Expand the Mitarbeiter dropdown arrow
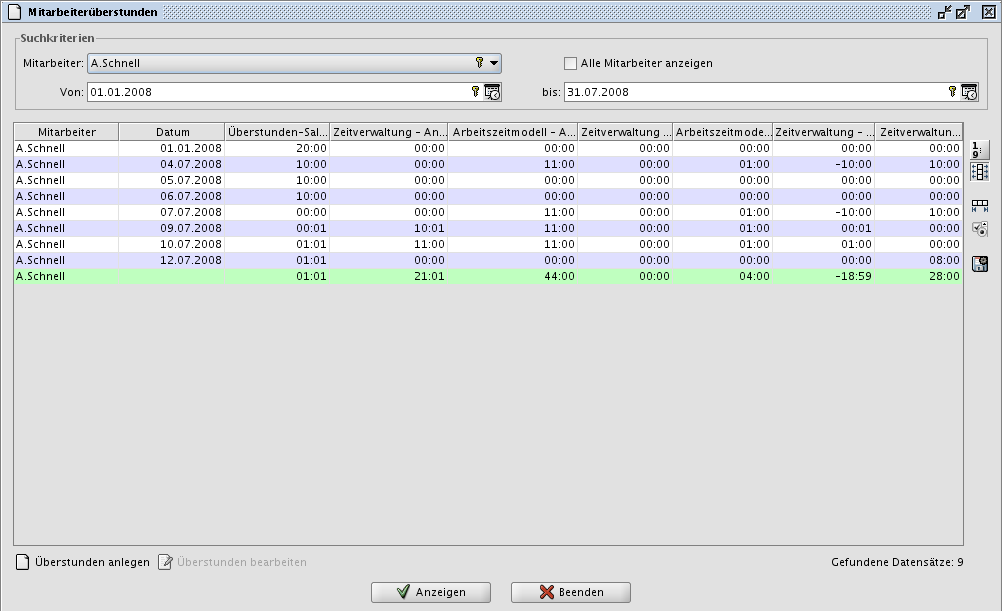 [x=494, y=63]
